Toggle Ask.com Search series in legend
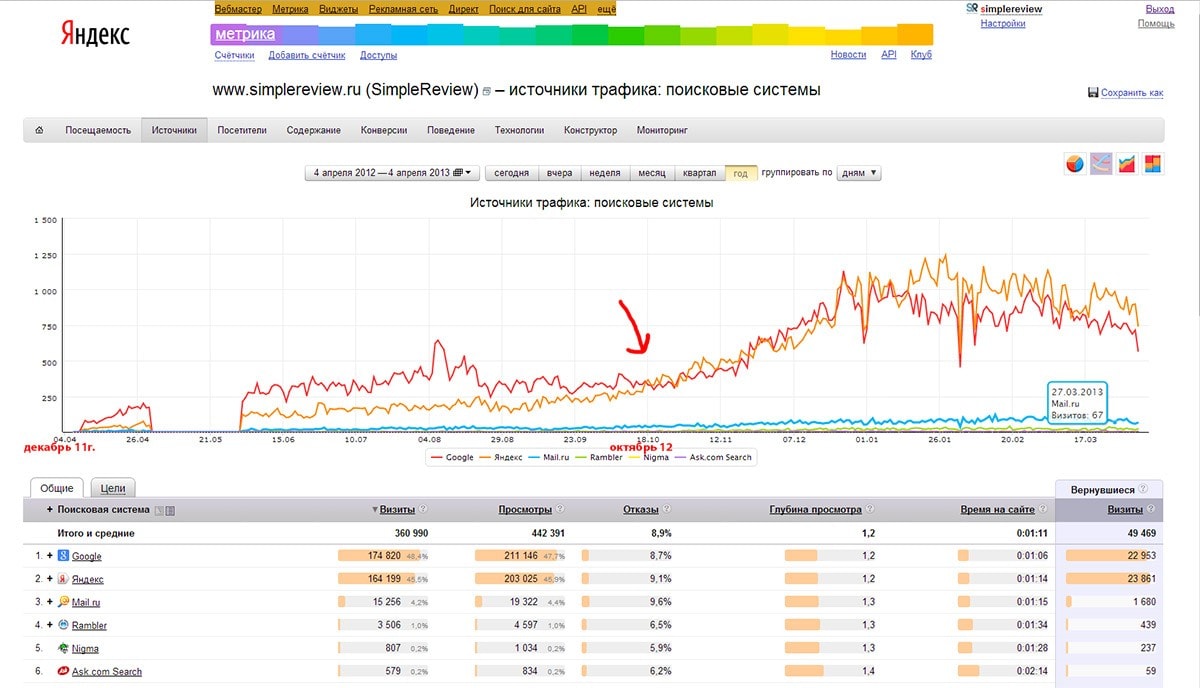This screenshot has height=688, width=1200. tap(711, 457)
